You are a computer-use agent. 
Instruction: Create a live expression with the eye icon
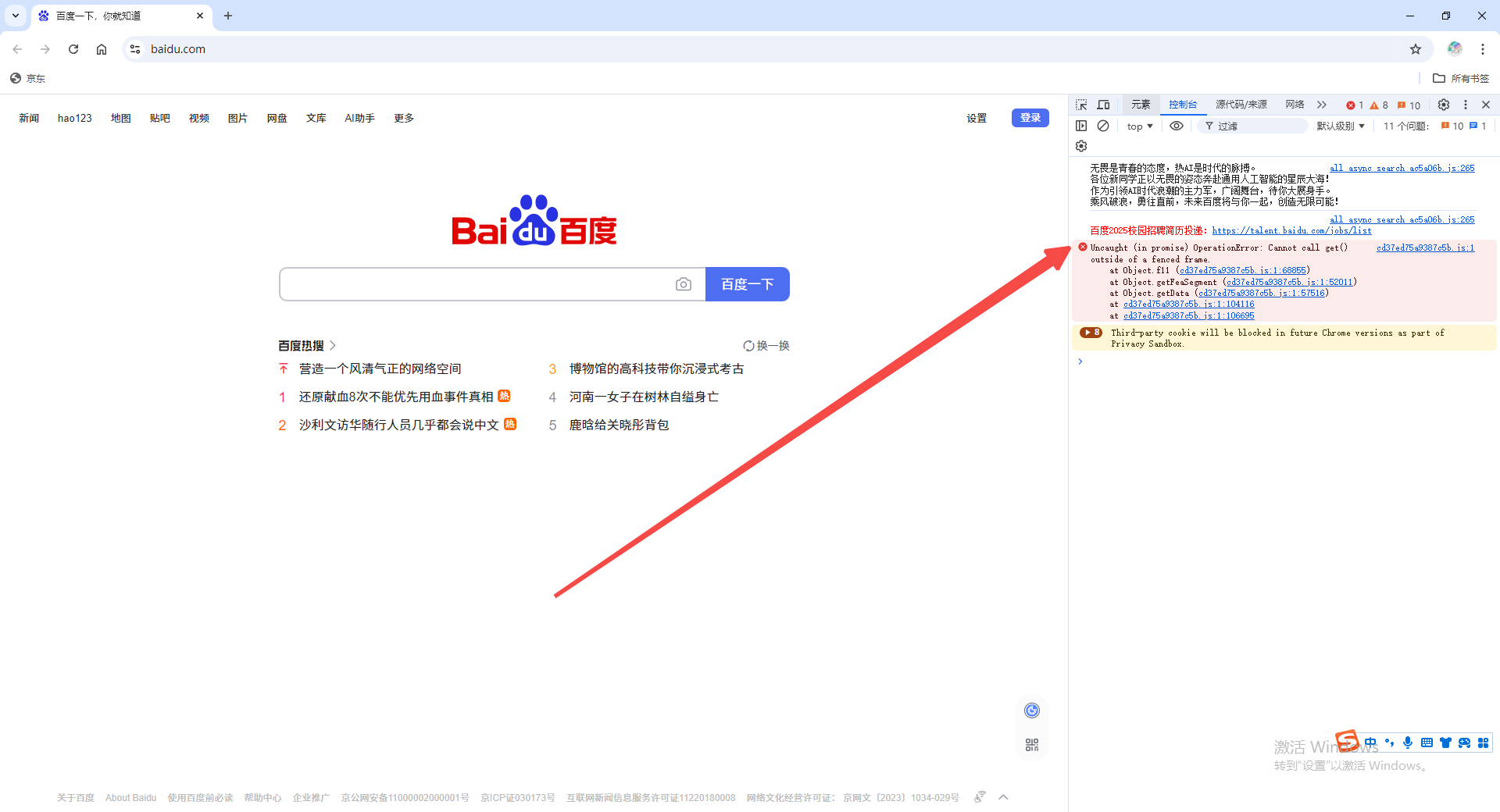point(1177,126)
